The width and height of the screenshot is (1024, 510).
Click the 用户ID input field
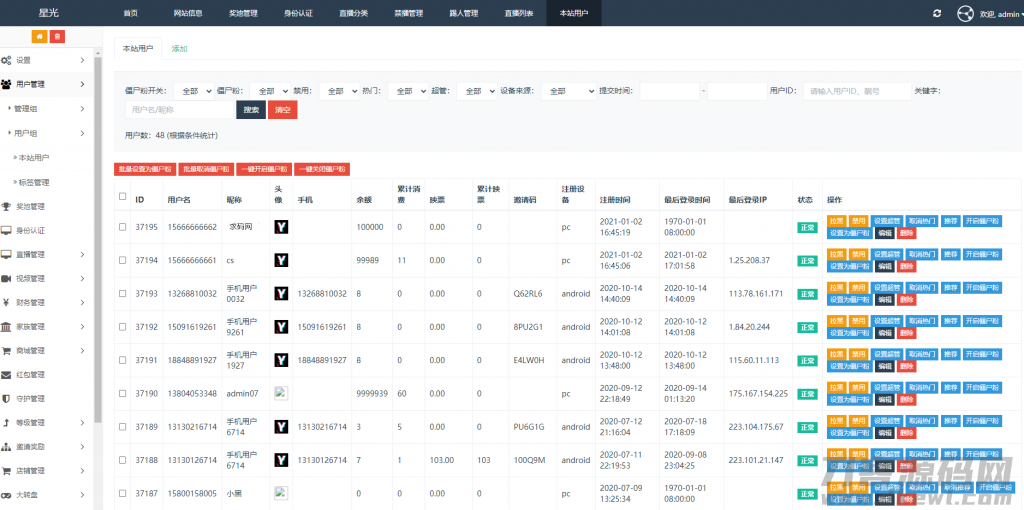(856, 91)
